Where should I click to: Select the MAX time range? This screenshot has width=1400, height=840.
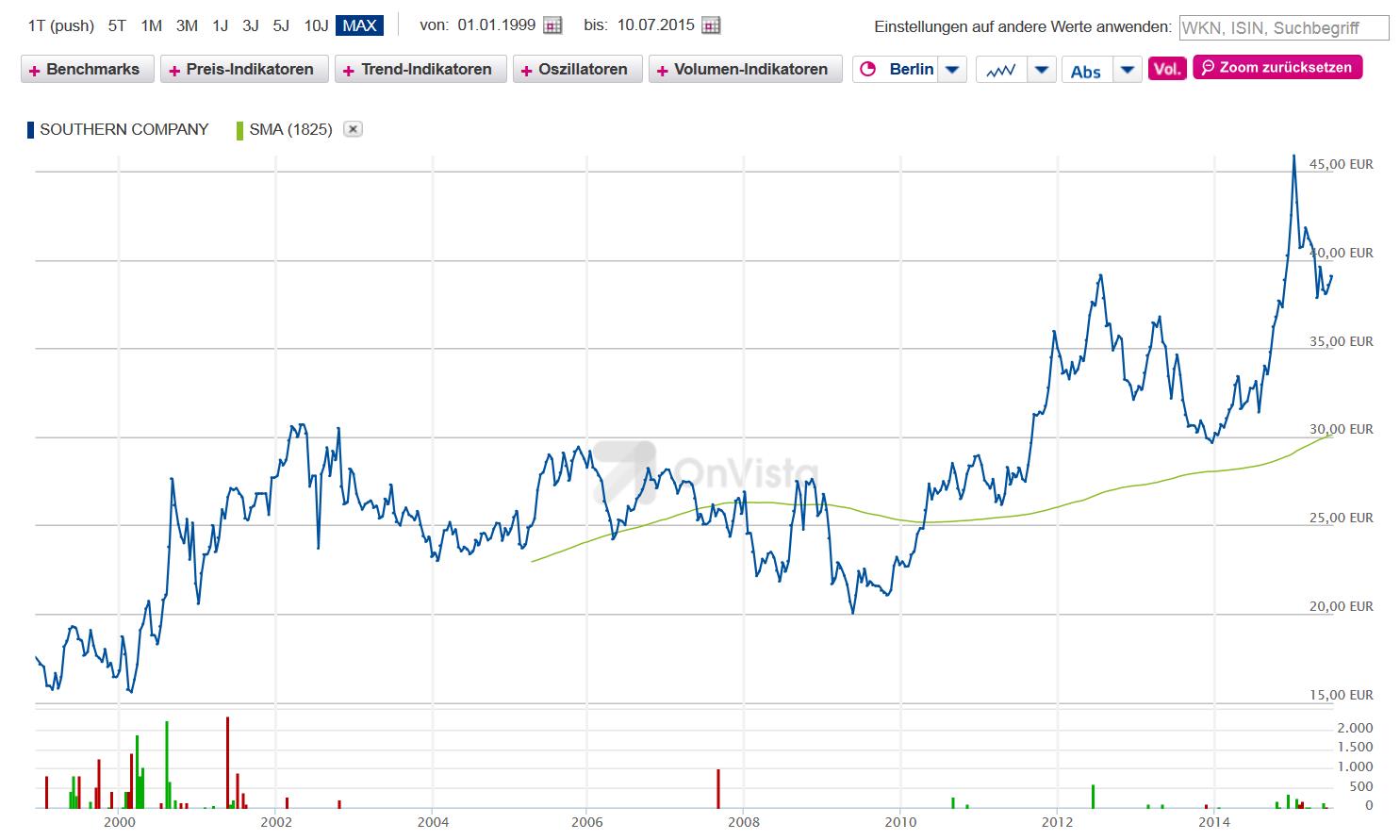tap(359, 25)
